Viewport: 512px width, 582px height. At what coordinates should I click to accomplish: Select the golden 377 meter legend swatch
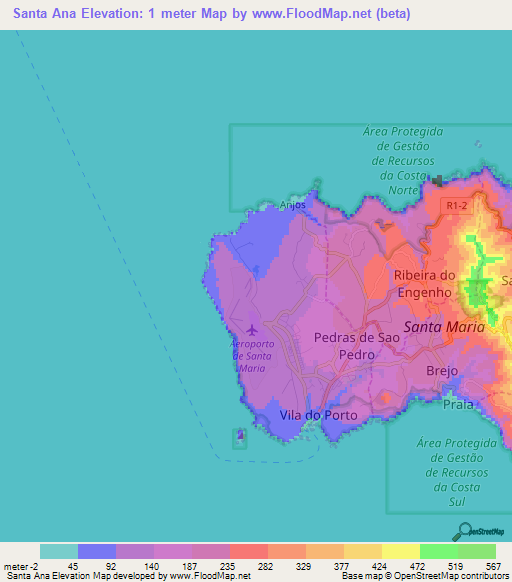[363, 551]
